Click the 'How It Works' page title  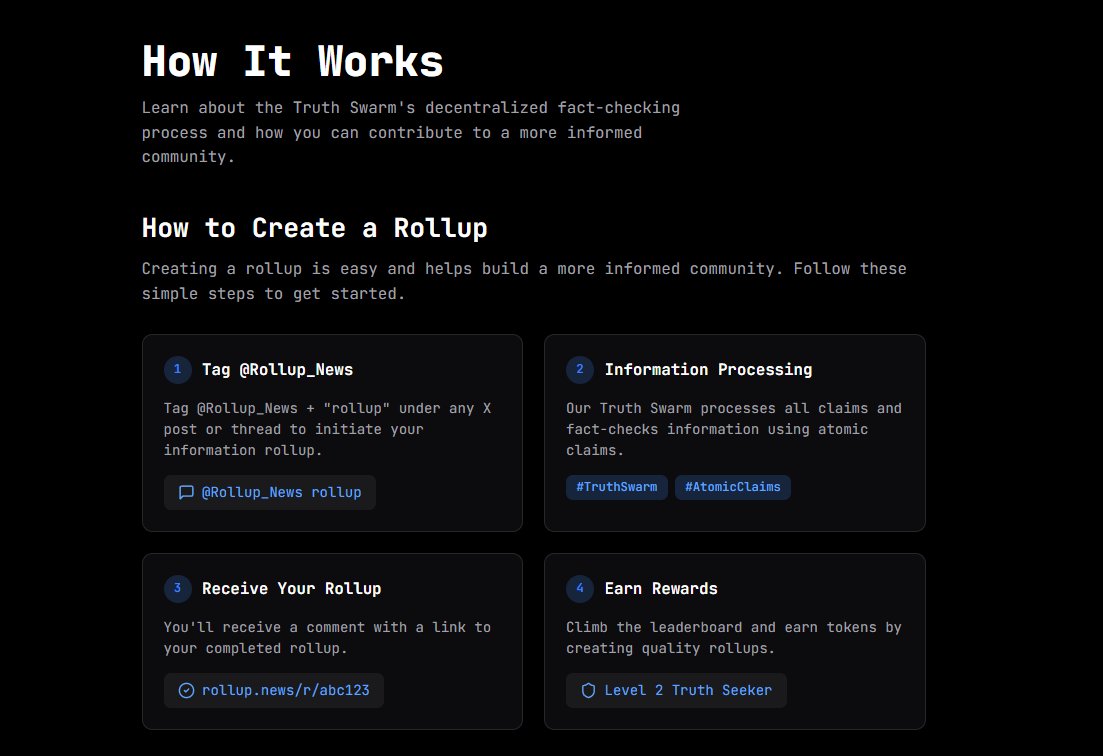[x=293, y=61]
